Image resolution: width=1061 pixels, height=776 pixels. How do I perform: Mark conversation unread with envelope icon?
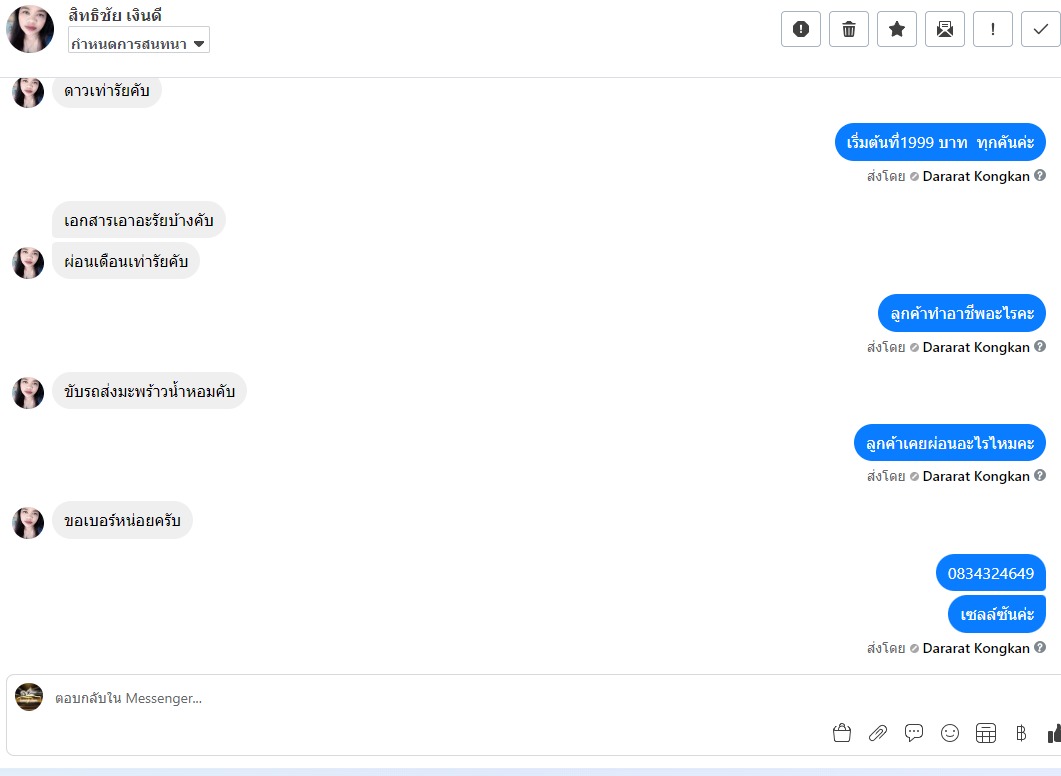[x=945, y=29]
